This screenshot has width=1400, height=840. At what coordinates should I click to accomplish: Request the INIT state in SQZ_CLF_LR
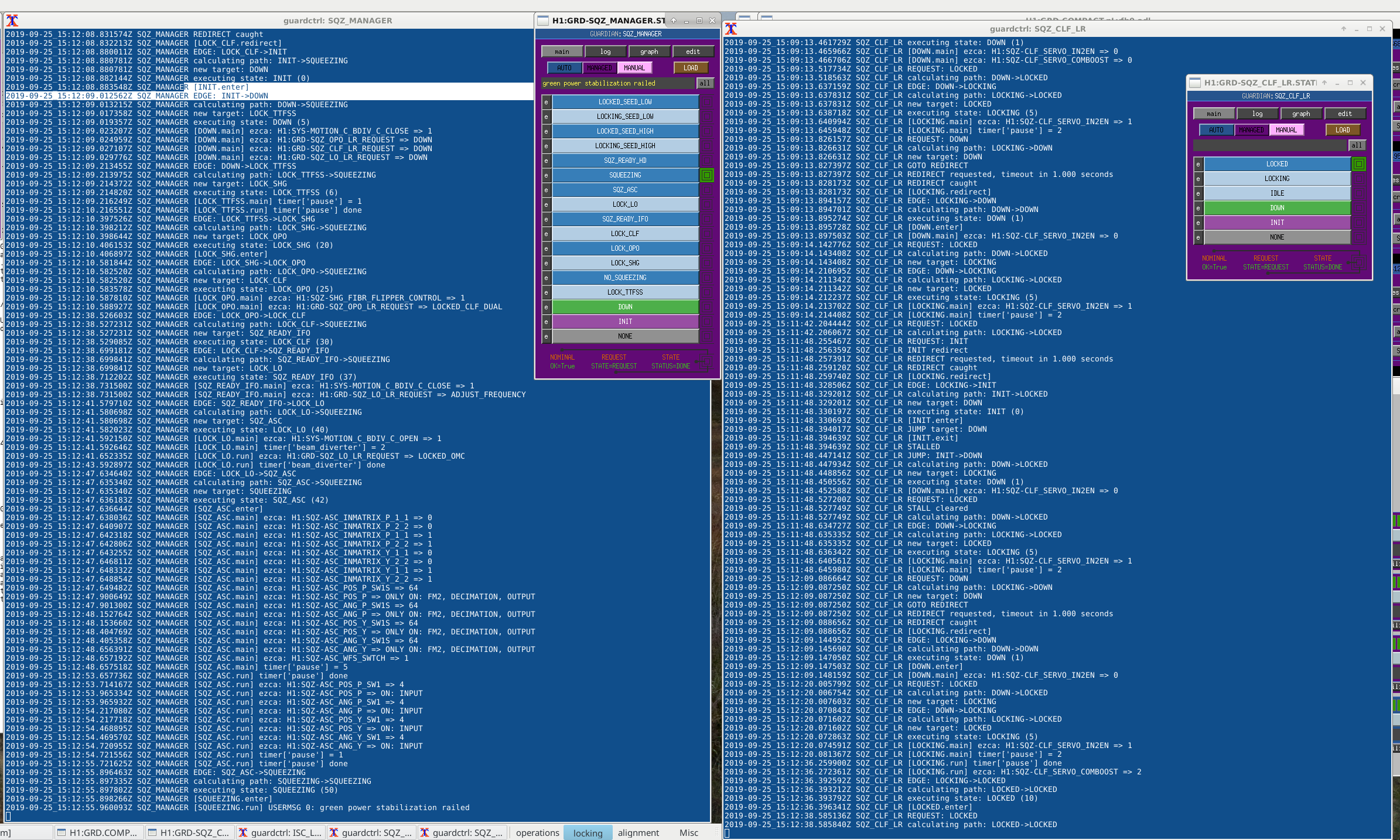click(1277, 223)
